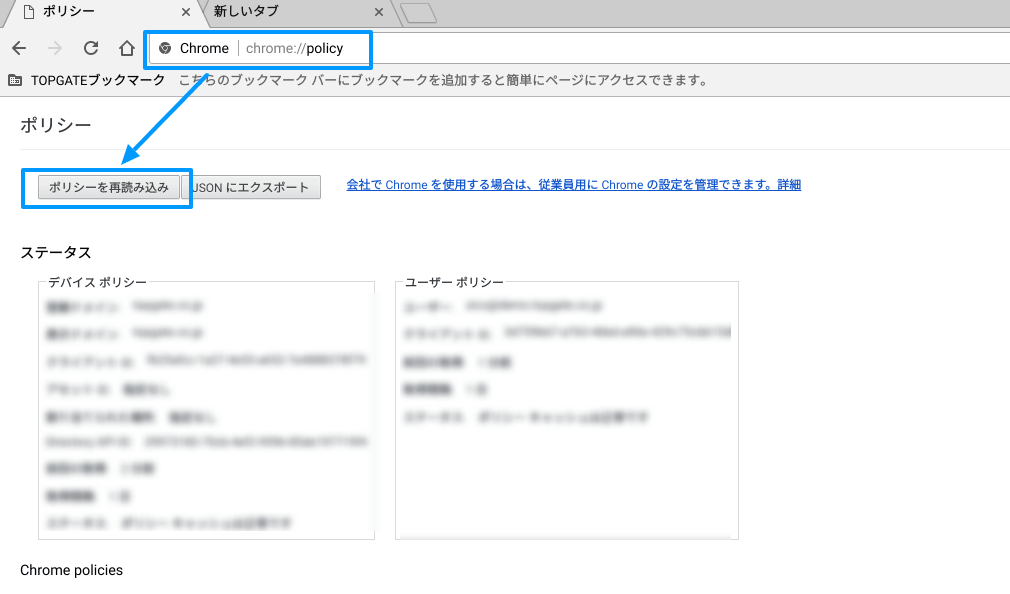
Task: Click the page icon on ポリシー tab
Action: click(x=28, y=12)
